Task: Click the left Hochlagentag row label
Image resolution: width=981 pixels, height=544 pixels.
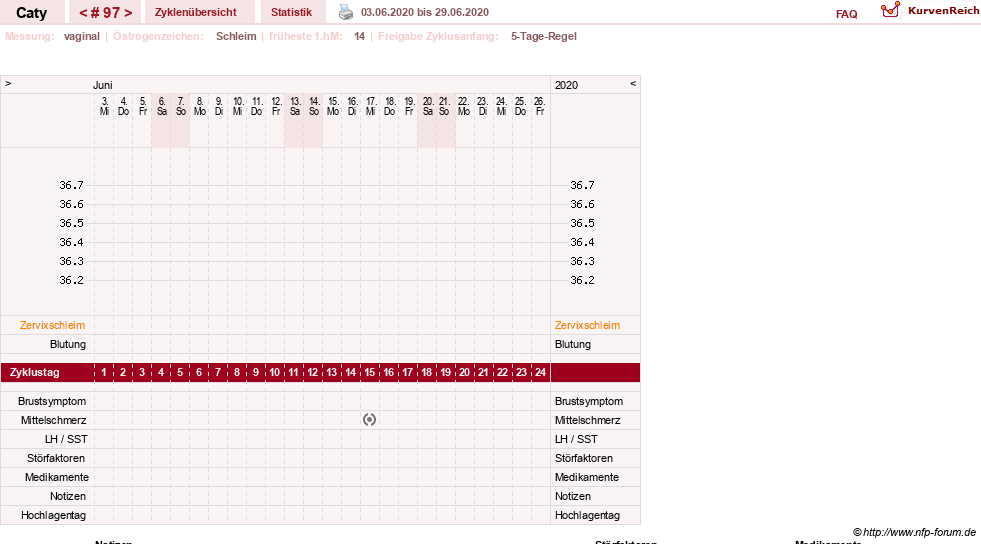Action: pyautogui.click(x=53, y=515)
